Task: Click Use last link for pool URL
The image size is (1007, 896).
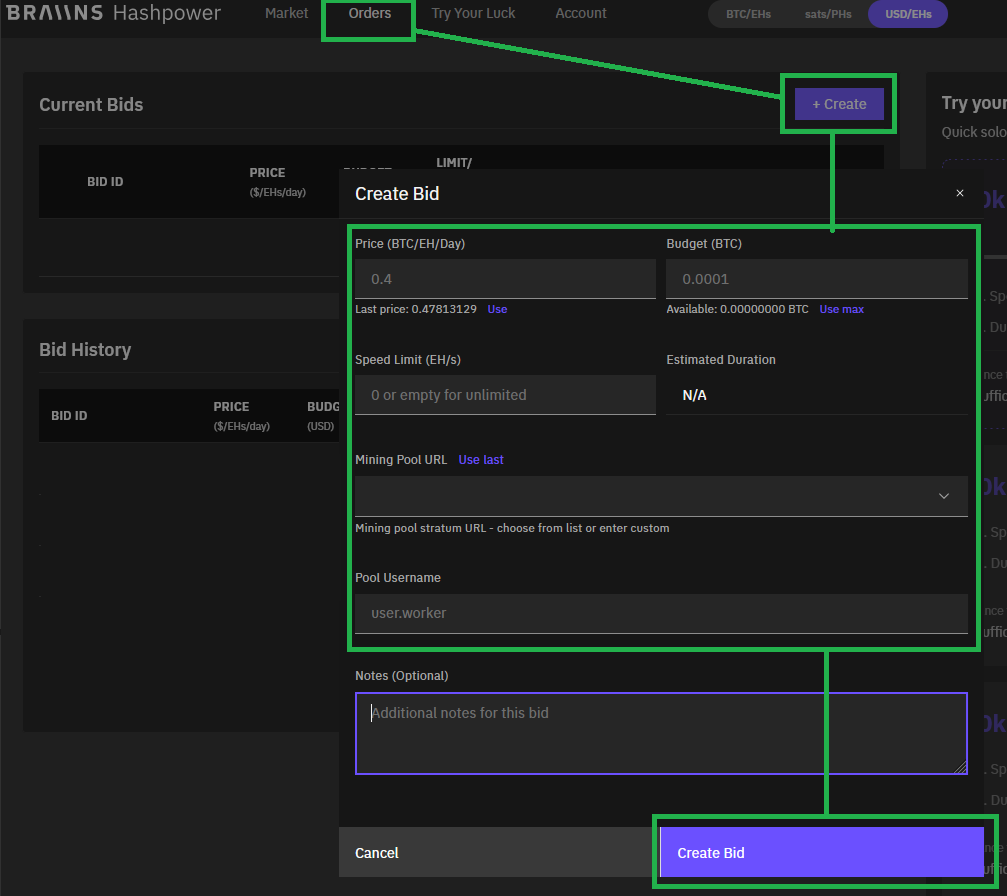Action: coord(480,460)
